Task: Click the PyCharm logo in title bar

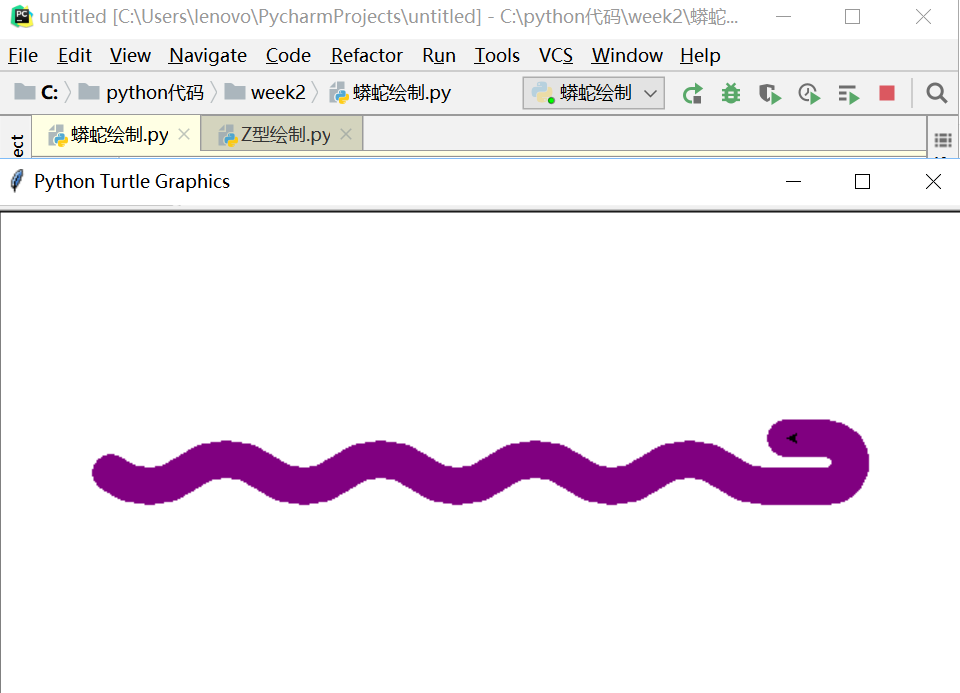Action: tap(22, 16)
